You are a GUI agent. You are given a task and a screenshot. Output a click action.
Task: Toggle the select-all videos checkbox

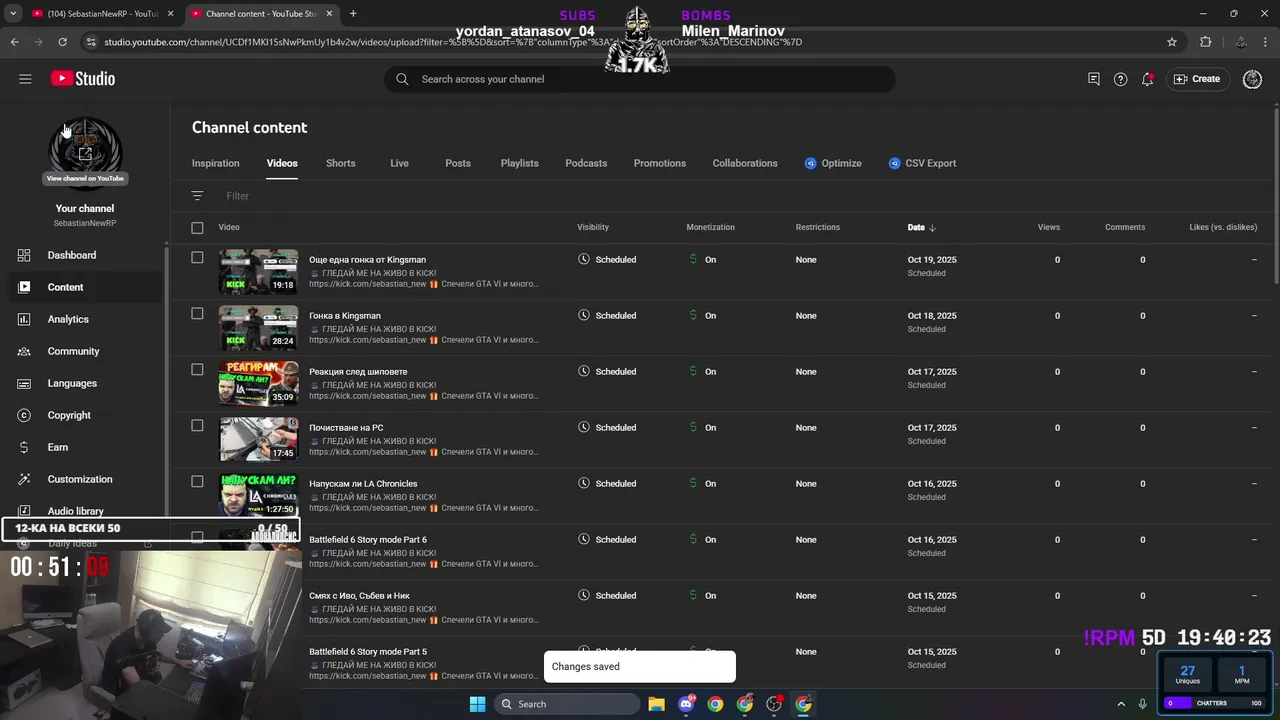pyautogui.click(x=197, y=228)
